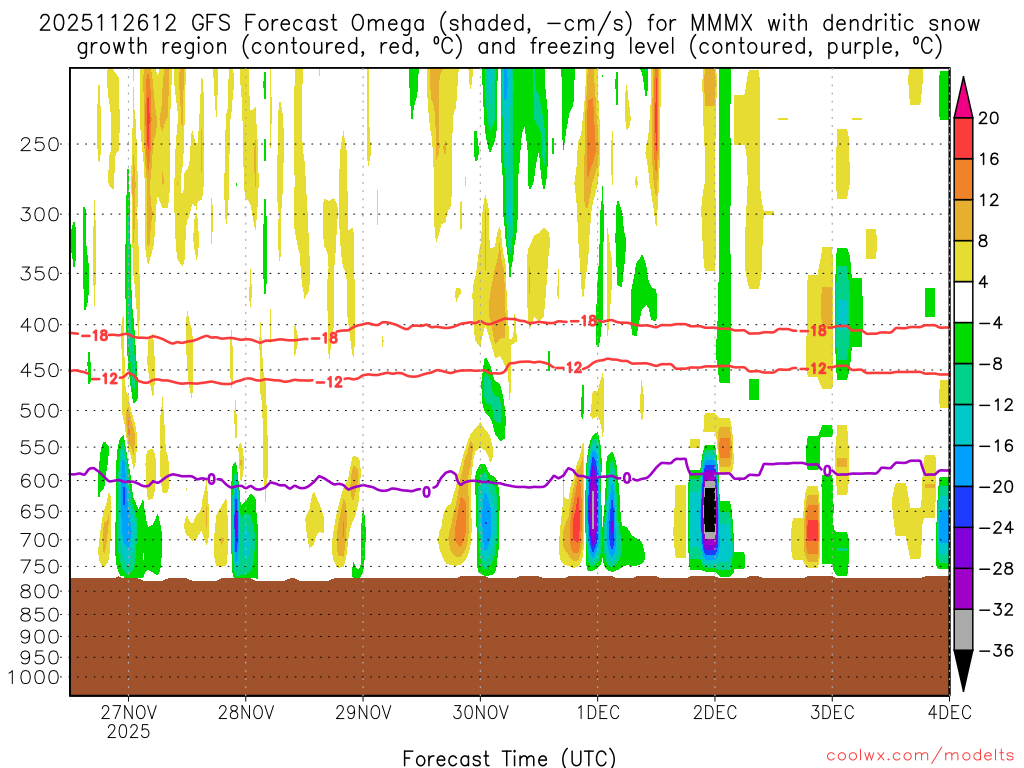Select the red swatch between 16 and 20
The height and width of the screenshot is (768, 1024).
pyautogui.click(x=964, y=138)
